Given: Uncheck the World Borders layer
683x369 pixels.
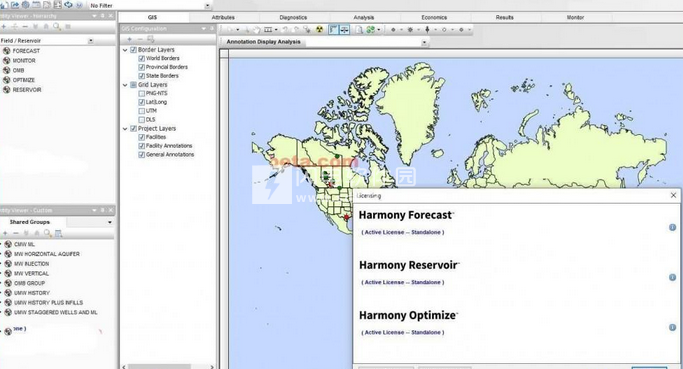Looking at the screenshot, I should click(142, 58).
